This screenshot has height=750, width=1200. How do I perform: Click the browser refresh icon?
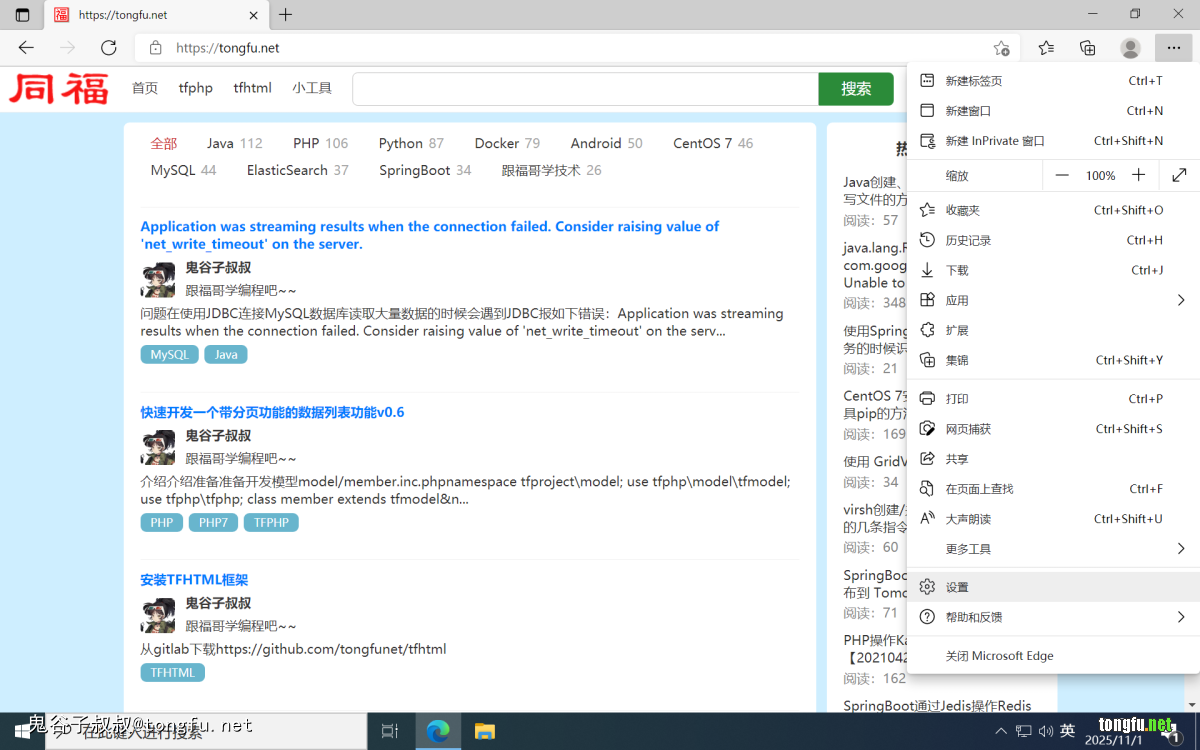tap(109, 48)
